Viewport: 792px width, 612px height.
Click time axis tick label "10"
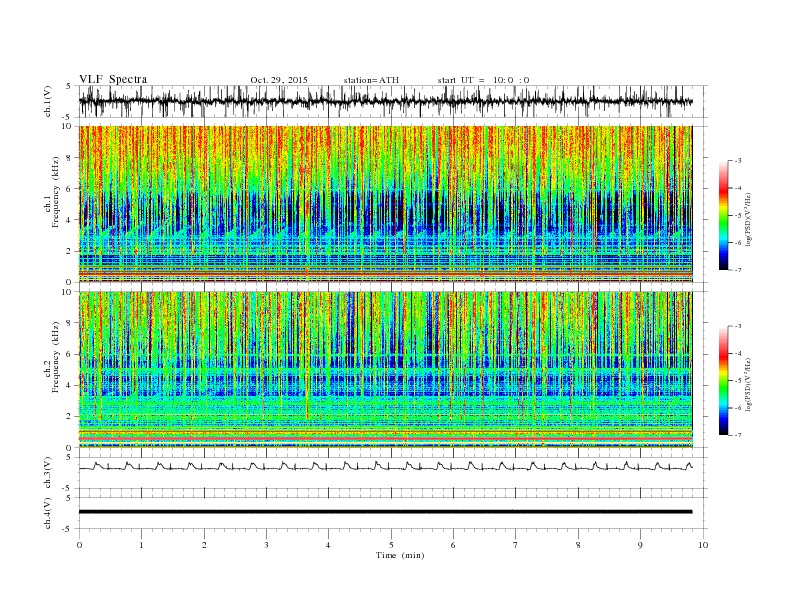point(703,545)
